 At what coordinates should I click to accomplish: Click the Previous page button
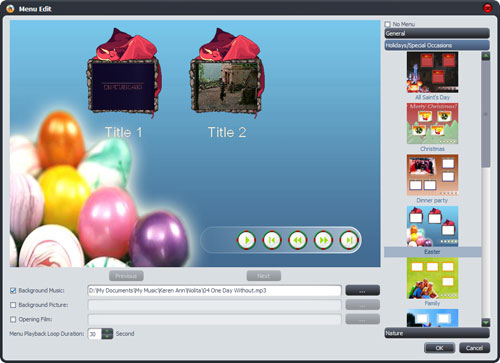coord(126,276)
